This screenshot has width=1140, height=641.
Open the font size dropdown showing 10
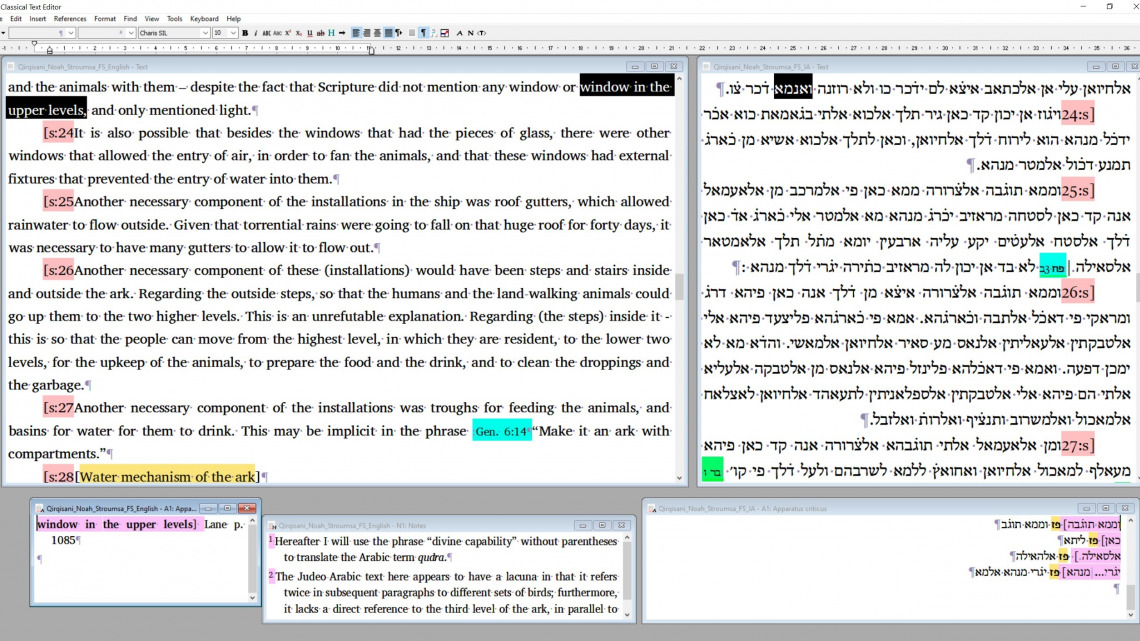pyautogui.click(x=233, y=33)
